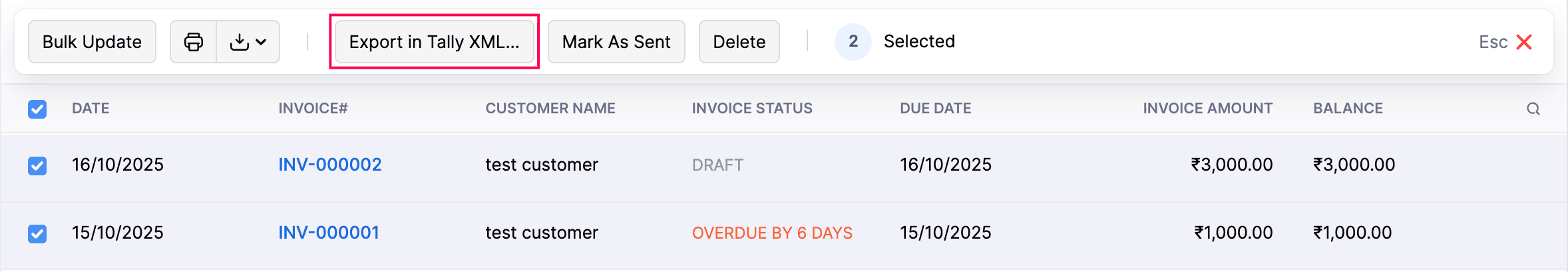Mark selected invoices as sent
Viewport: 1568px width, 272px height.
[x=616, y=42]
